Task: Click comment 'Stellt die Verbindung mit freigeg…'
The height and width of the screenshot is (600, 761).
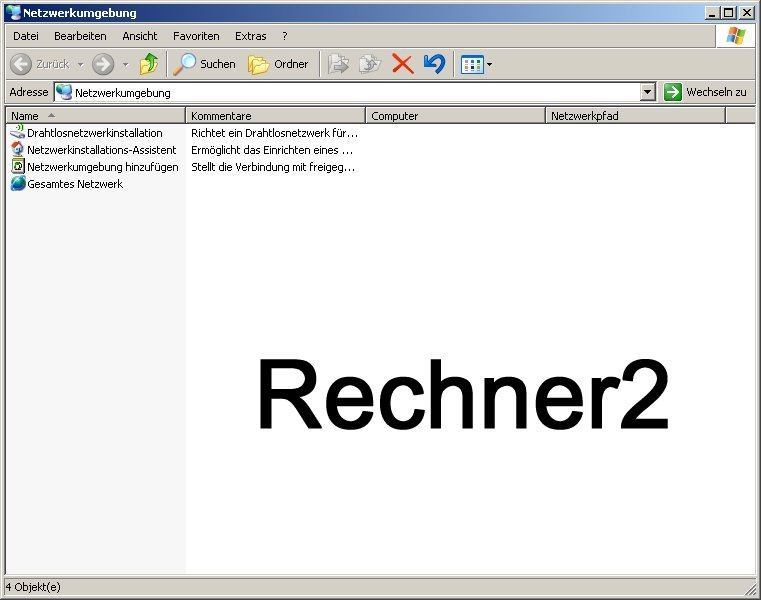Action: coord(273,167)
